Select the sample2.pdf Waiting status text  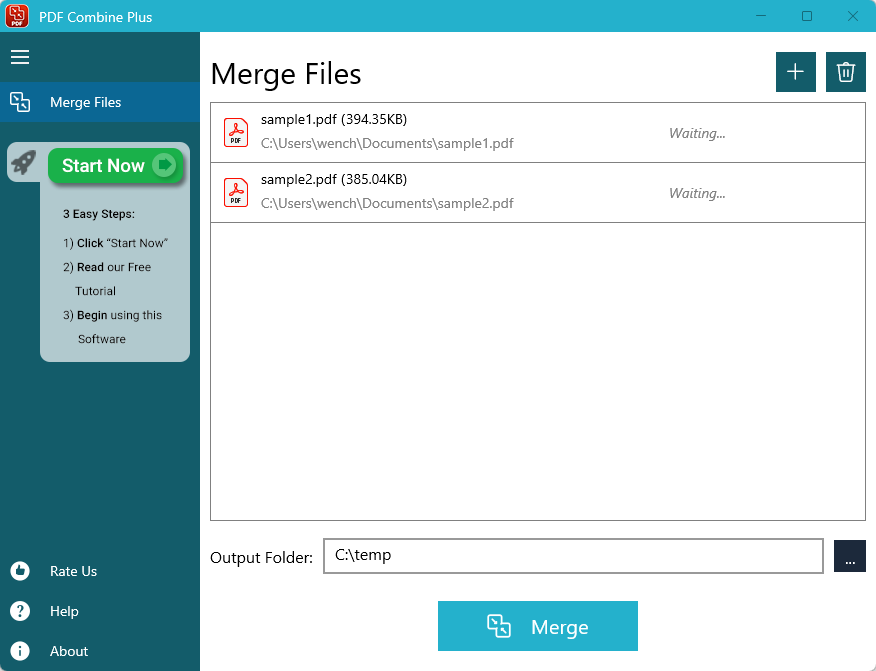(x=697, y=193)
